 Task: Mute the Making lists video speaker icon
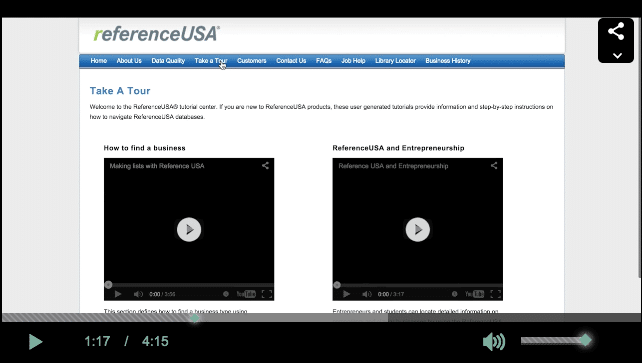pyautogui.click(x=138, y=294)
